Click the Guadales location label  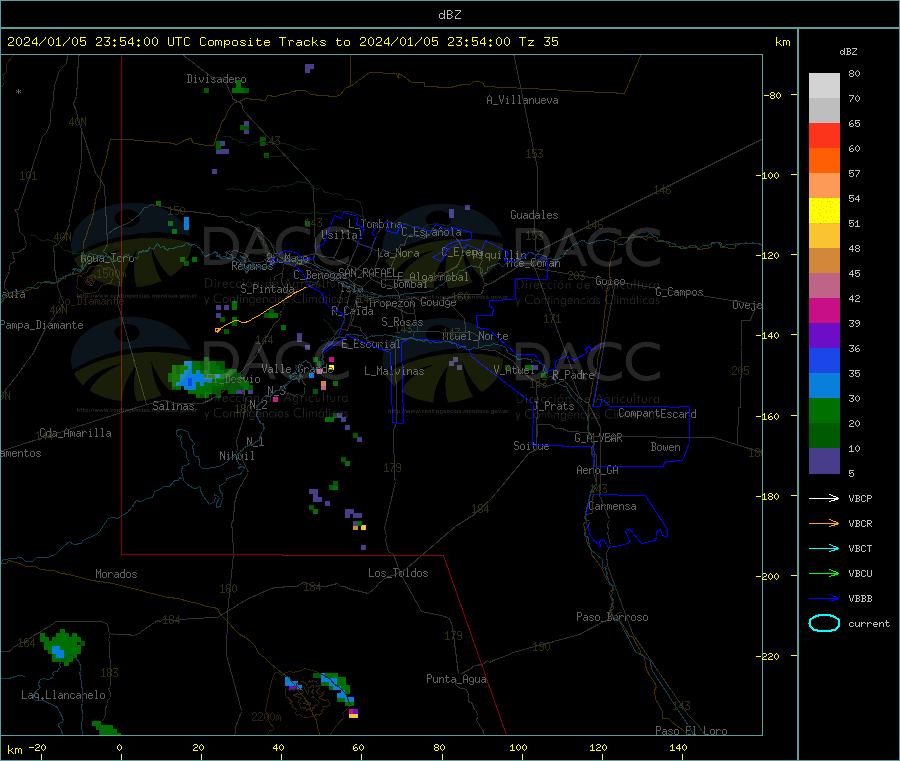click(534, 215)
